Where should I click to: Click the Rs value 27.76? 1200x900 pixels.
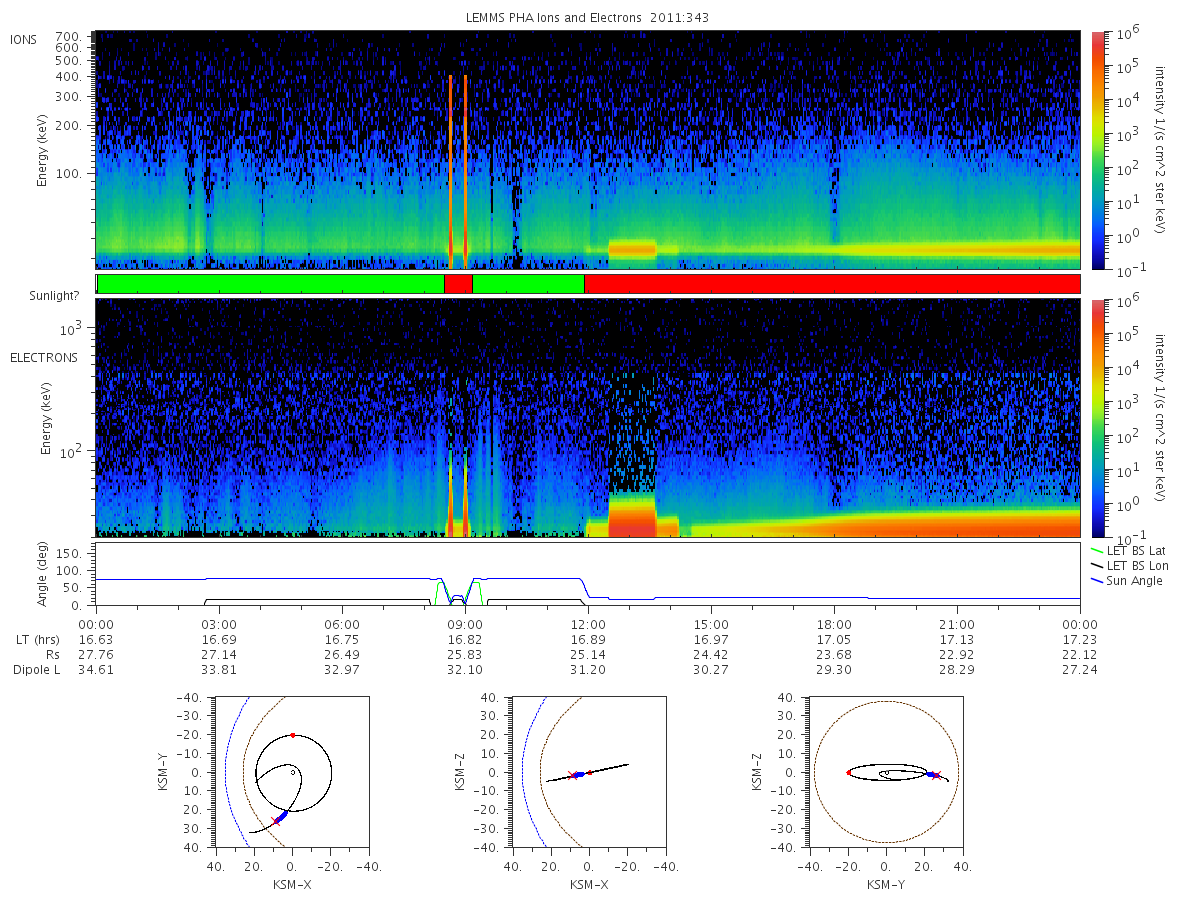[96, 654]
